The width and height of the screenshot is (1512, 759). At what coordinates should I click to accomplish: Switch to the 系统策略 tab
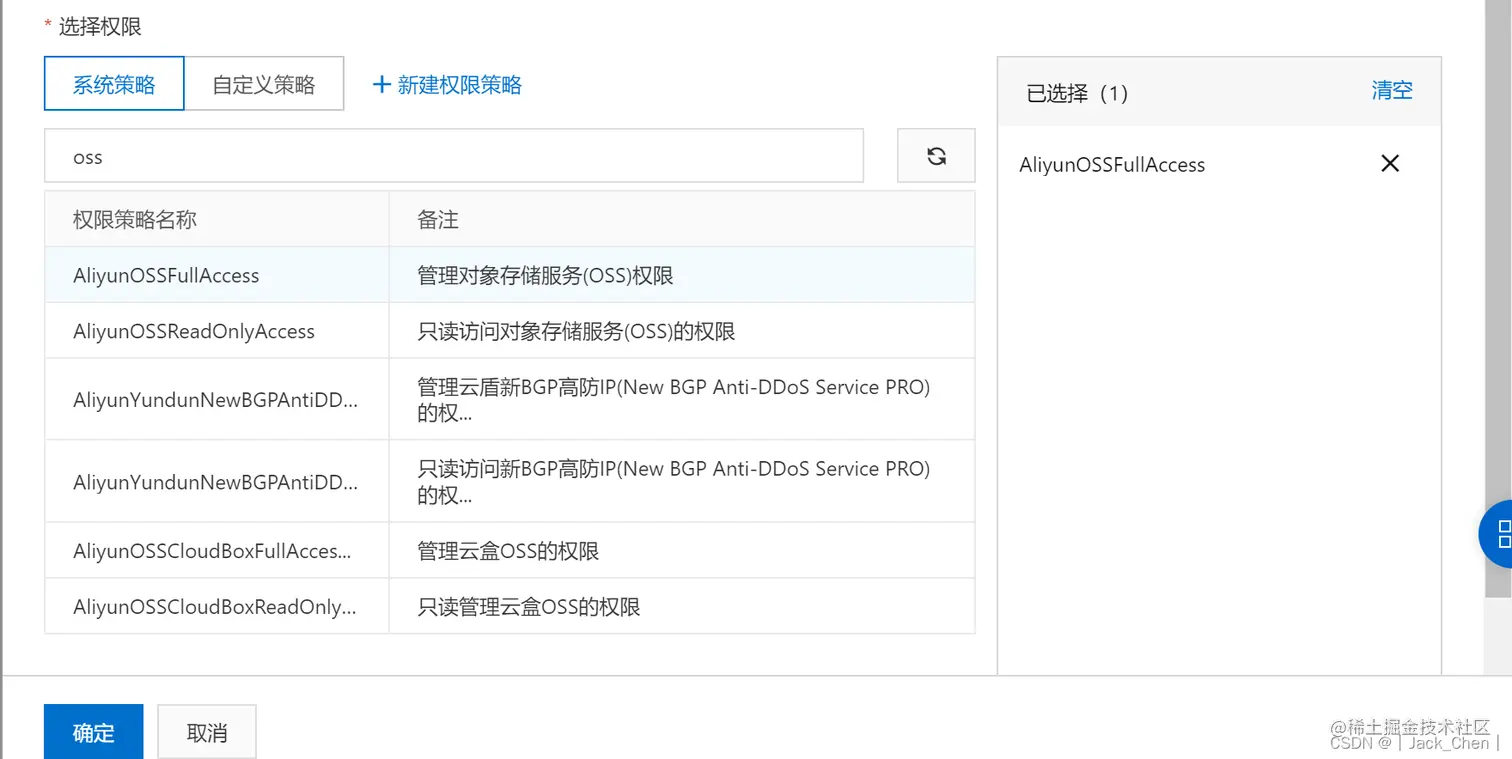point(114,84)
